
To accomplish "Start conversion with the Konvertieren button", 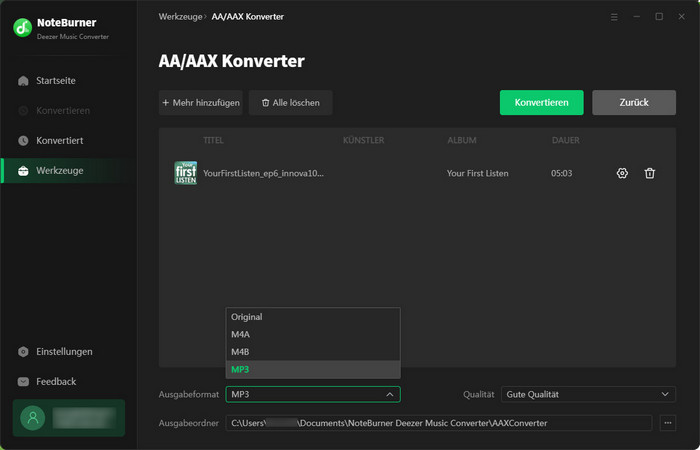I will pyautogui.click(x=542, y=103).
